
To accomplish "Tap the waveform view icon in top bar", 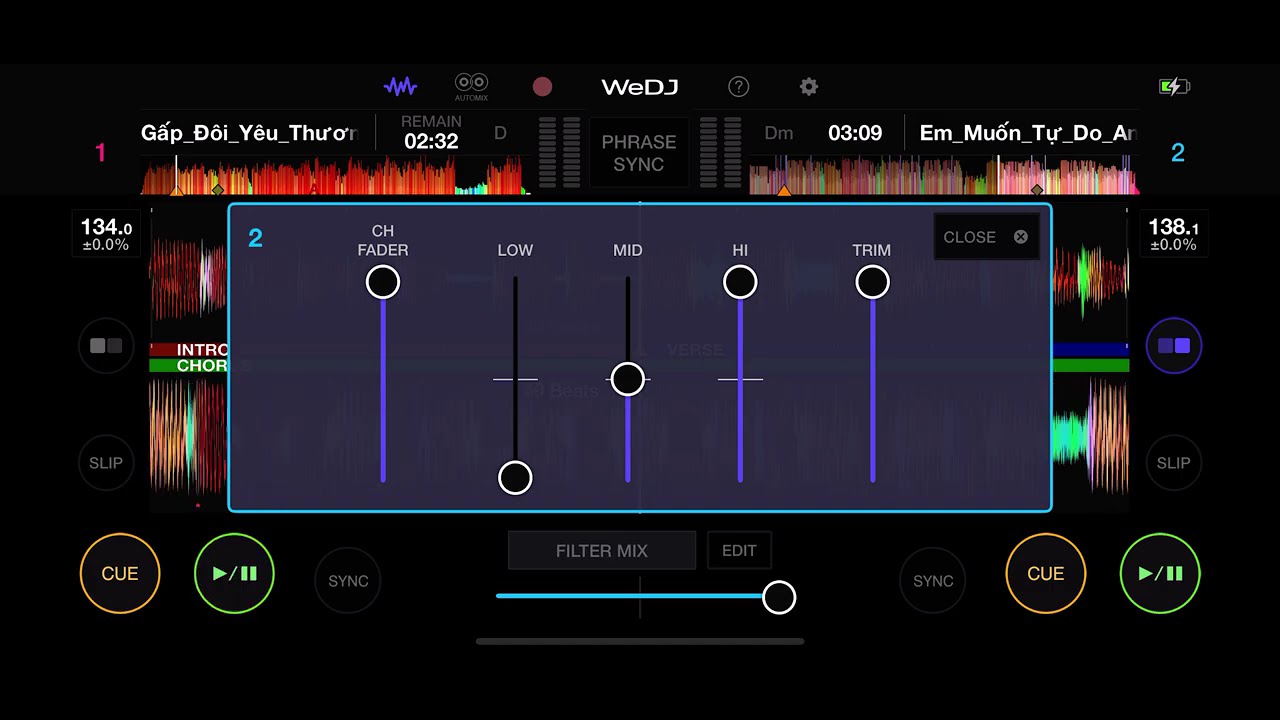I will pos(400,87).
